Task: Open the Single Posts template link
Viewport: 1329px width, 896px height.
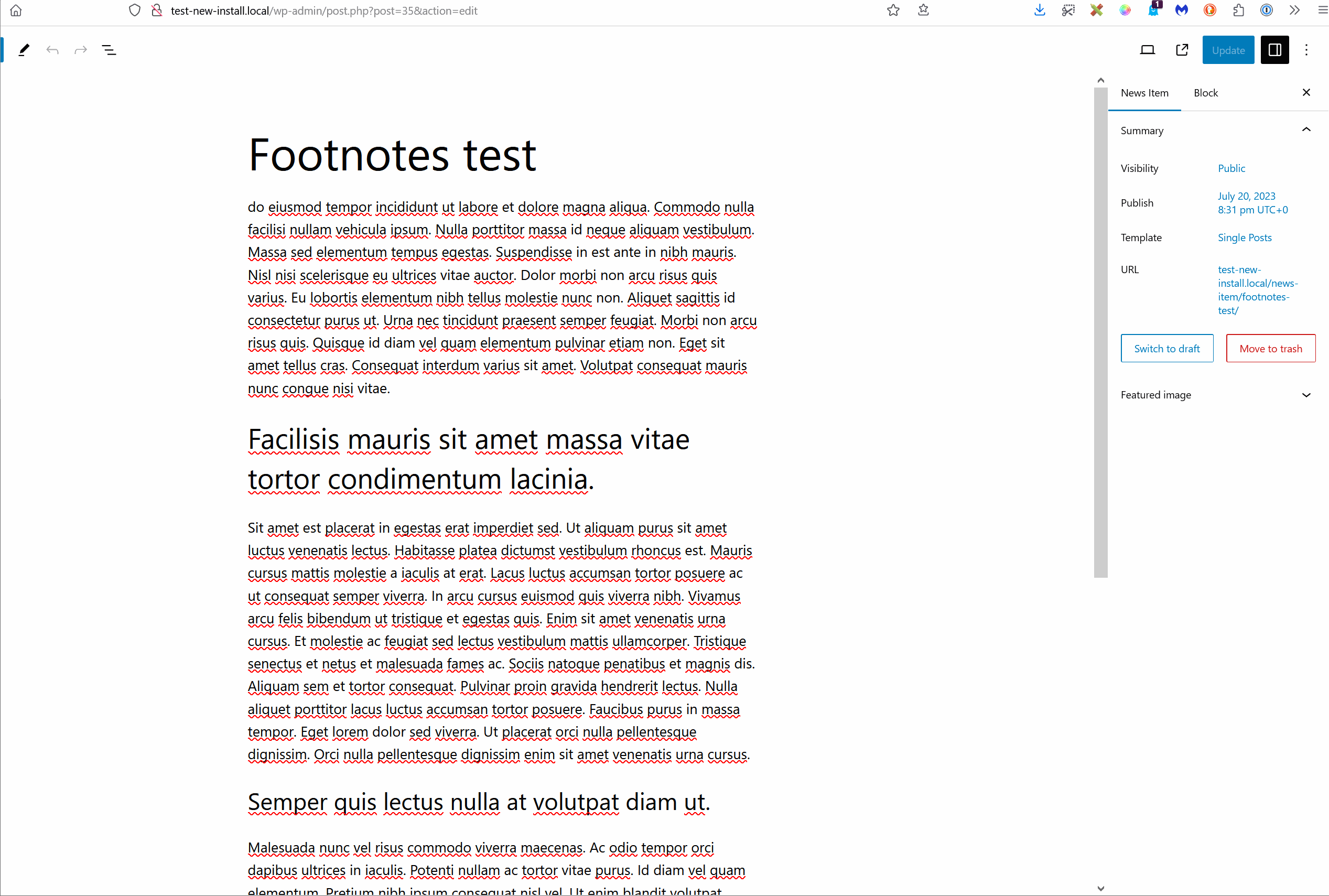Action: point(1245,237)
